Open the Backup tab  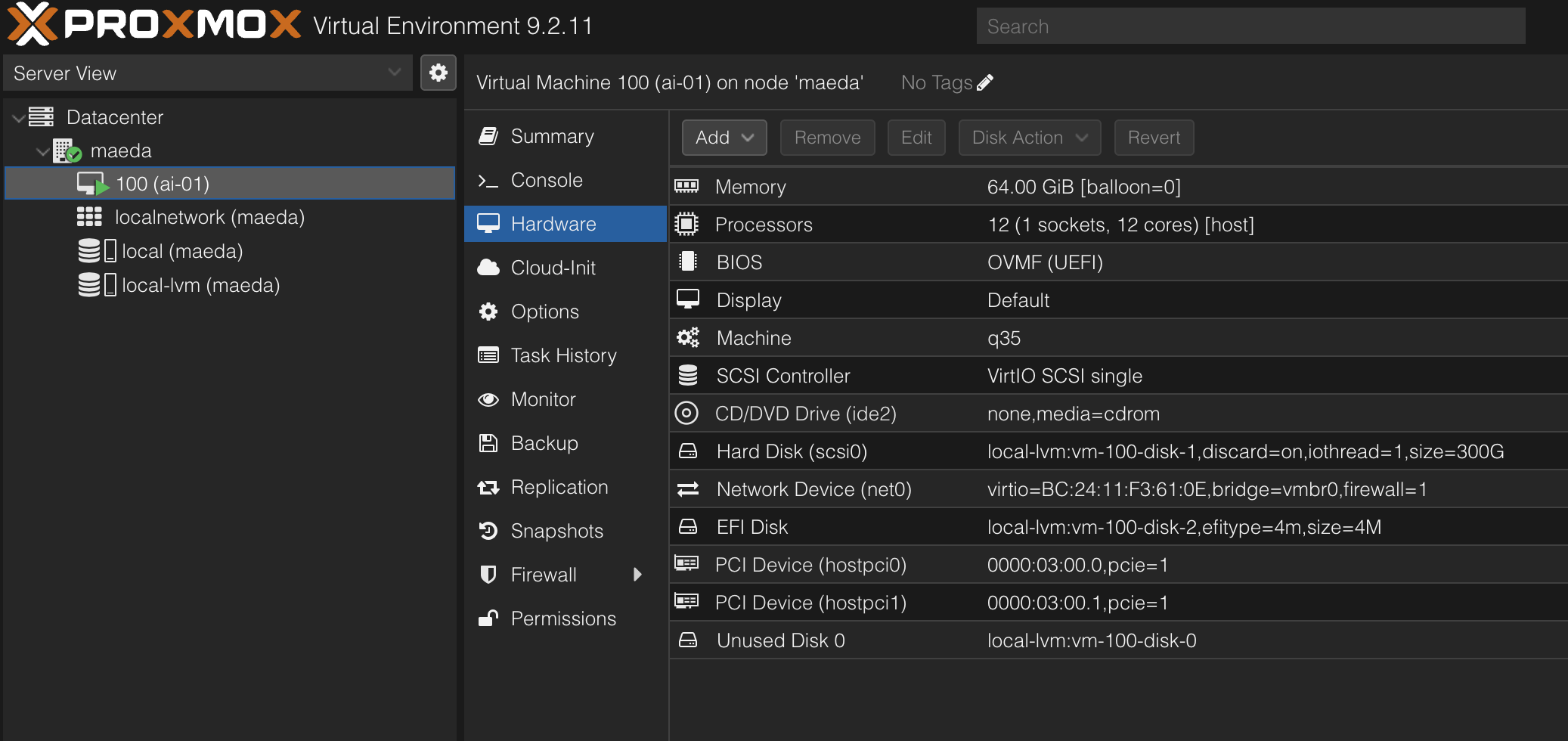tap(566, 443)
